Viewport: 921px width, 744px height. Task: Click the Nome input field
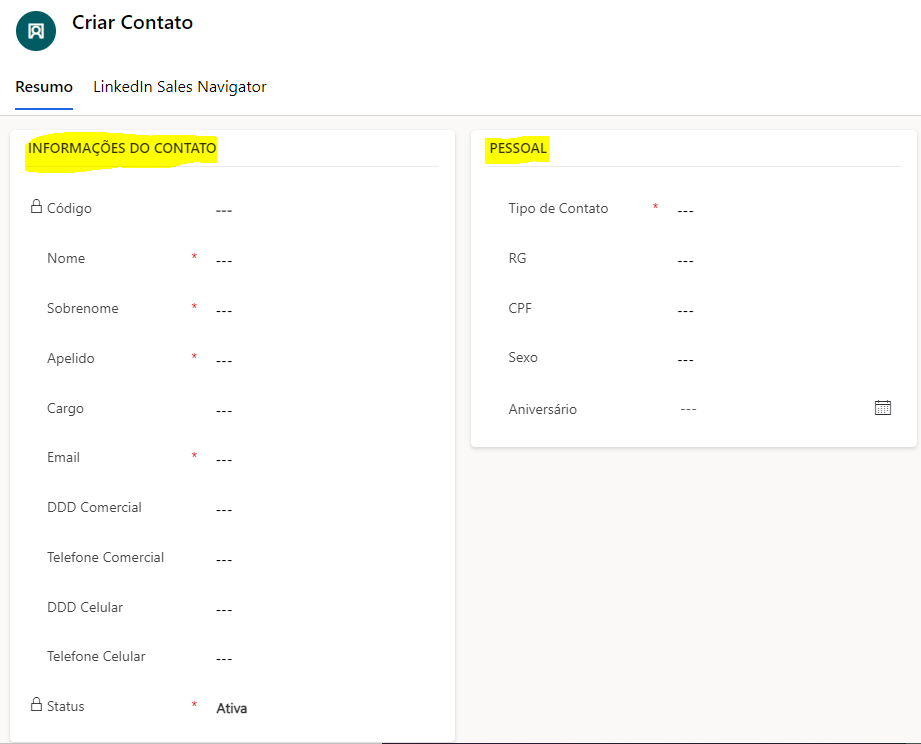(320, 260)
